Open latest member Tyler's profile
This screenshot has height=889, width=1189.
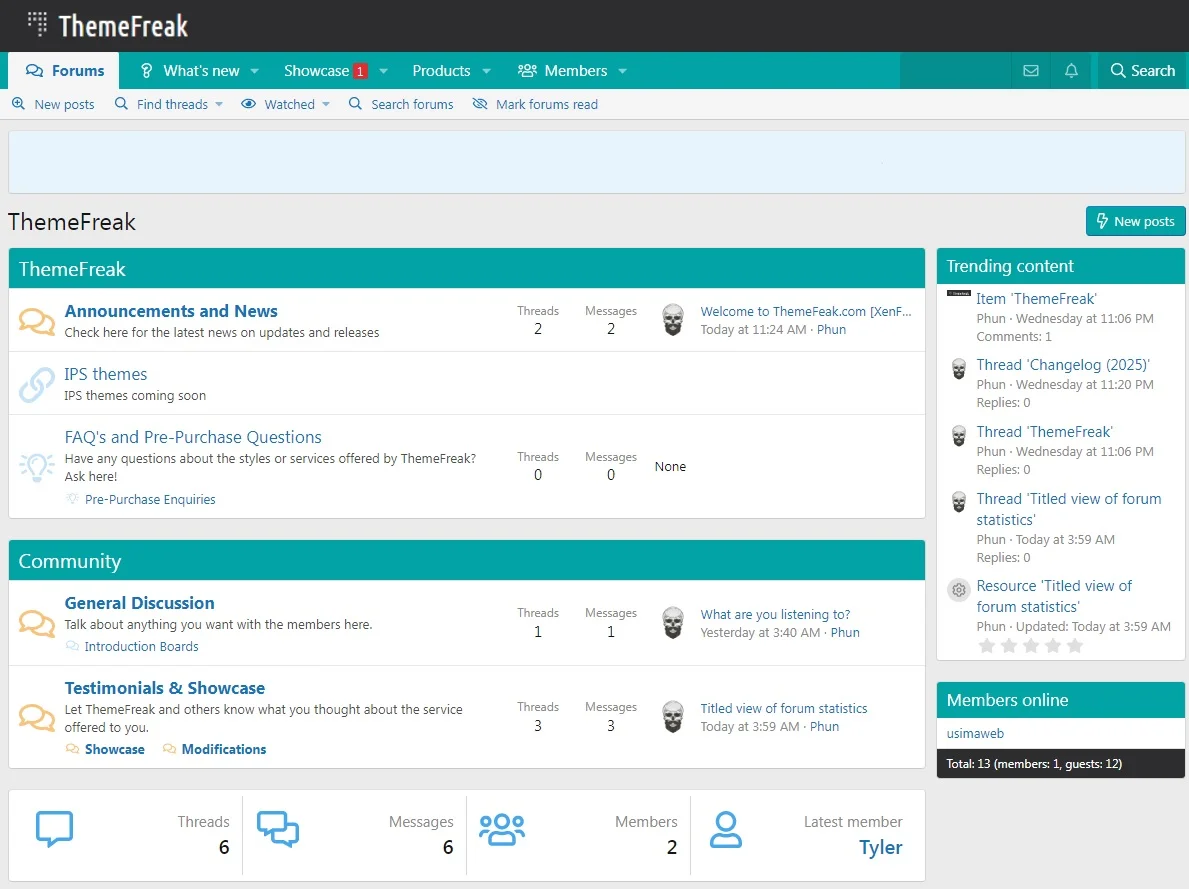pos(880,847)
